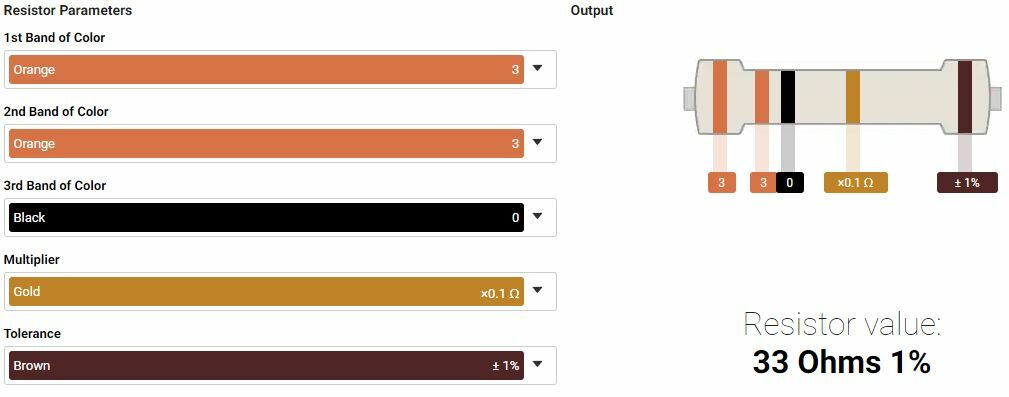Select the Orange 1st band color bar

click(266, 69)
